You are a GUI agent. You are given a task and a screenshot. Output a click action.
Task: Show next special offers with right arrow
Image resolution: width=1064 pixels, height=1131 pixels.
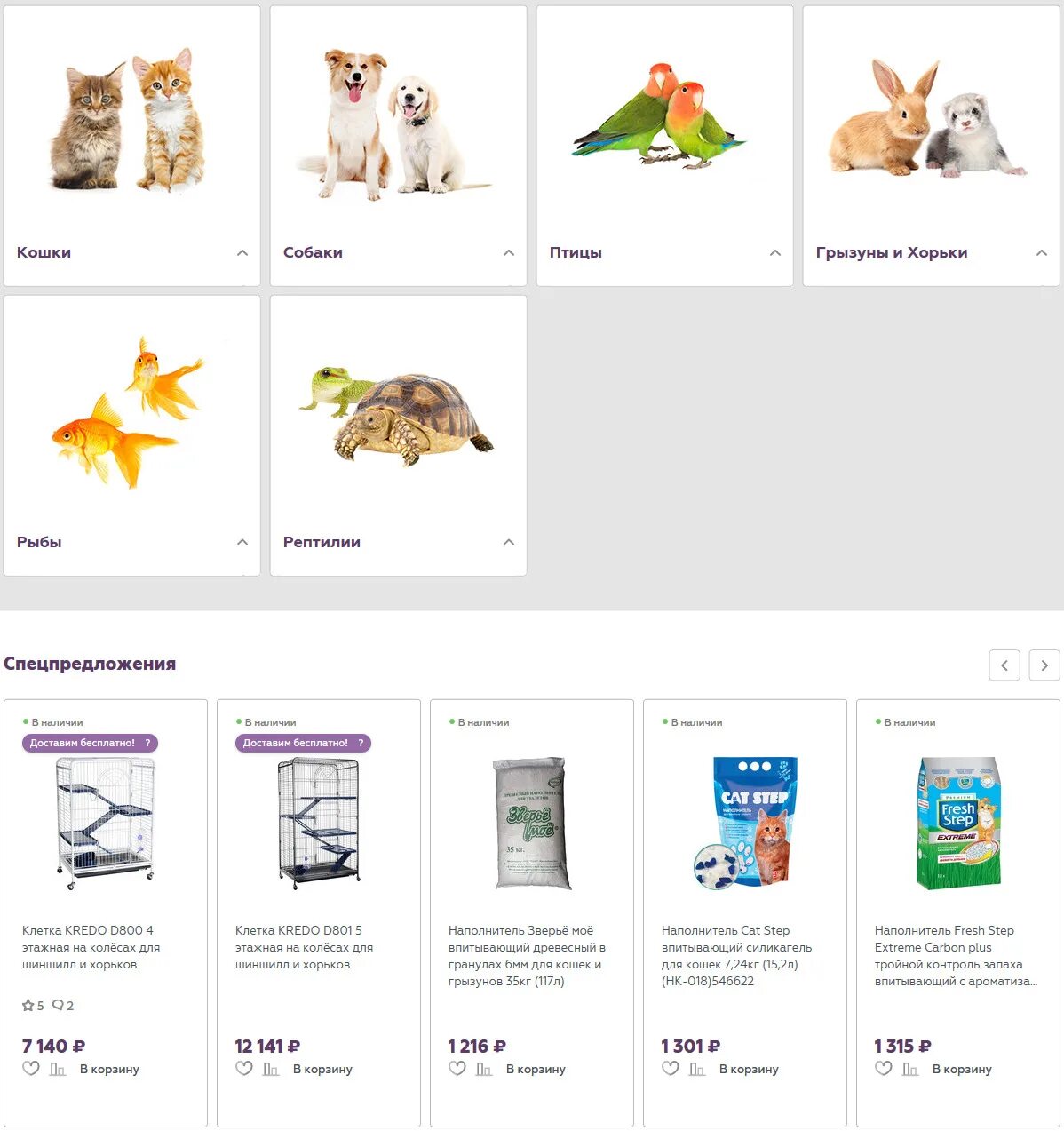[x=1044, y=665]
